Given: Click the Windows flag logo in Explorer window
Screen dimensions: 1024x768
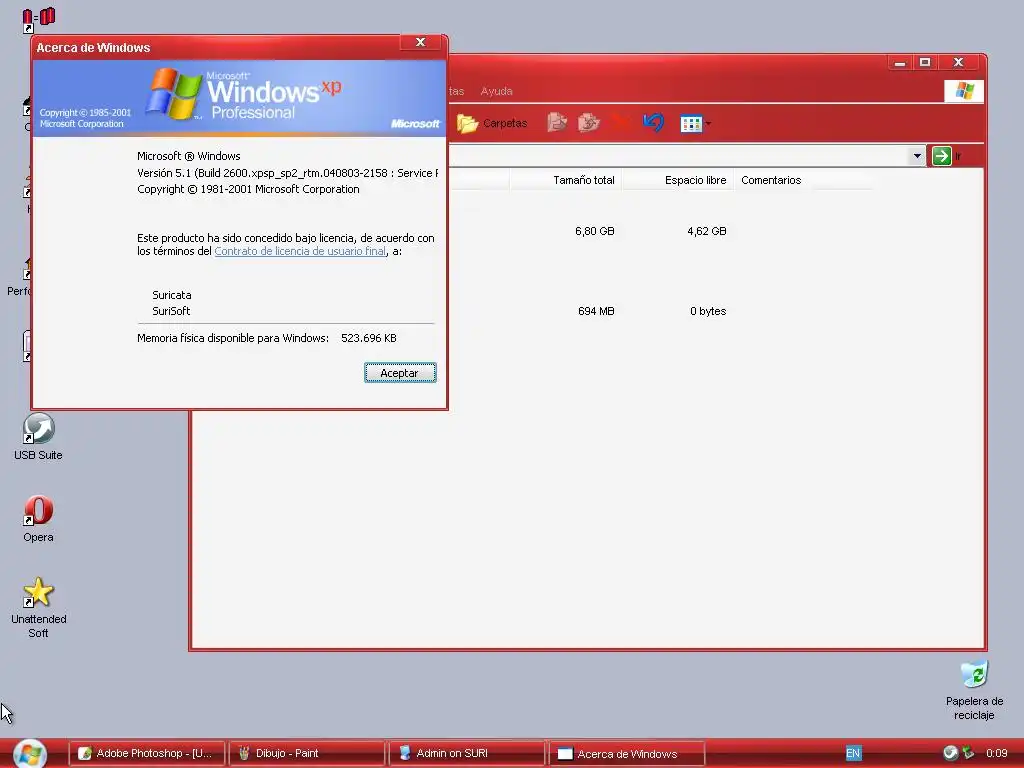Looking at the screenshot, I should point(964,91).
